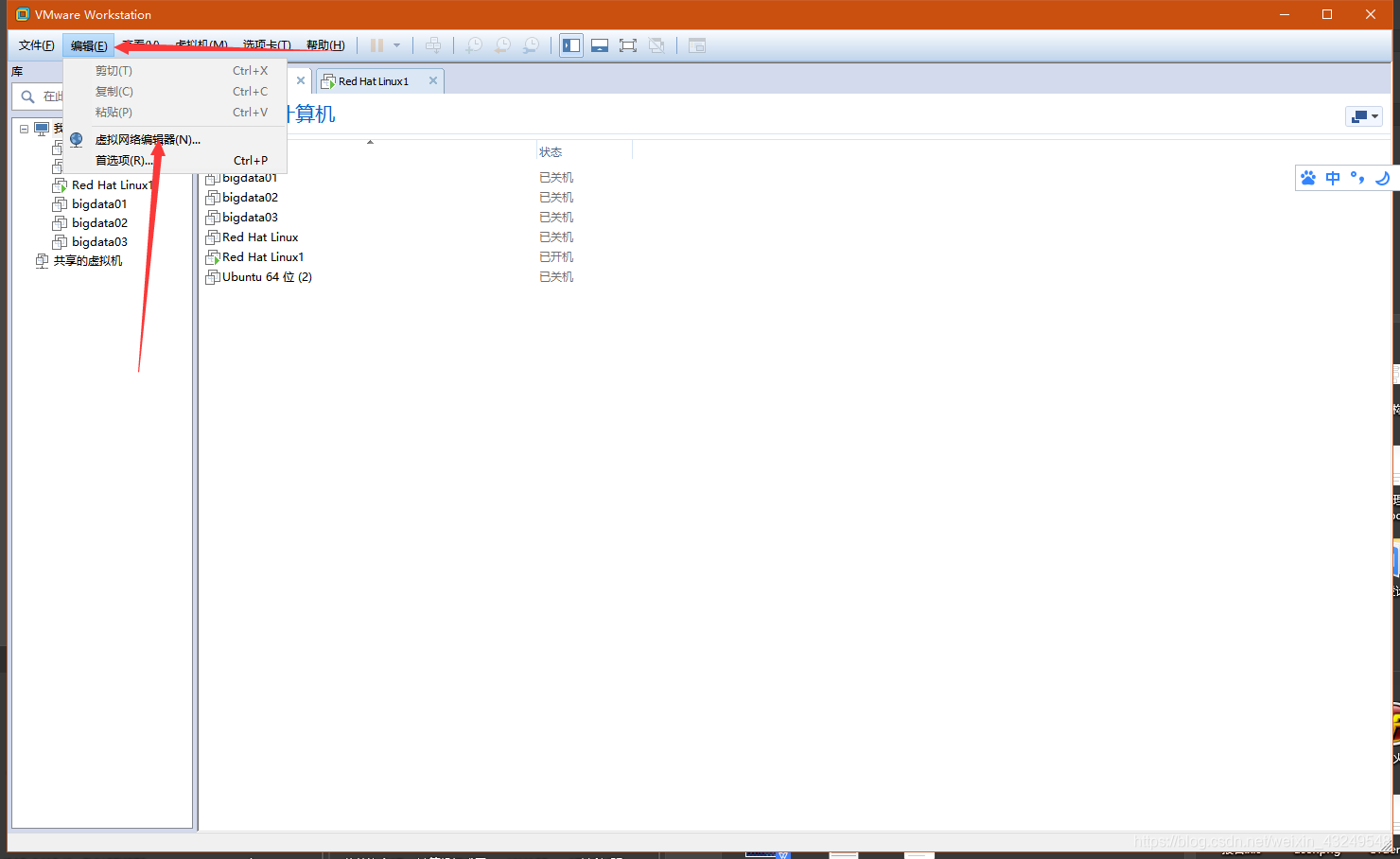Choose 首选项(R)... from the edit menu
The image size is (1400, 859).
coord(175,160)
